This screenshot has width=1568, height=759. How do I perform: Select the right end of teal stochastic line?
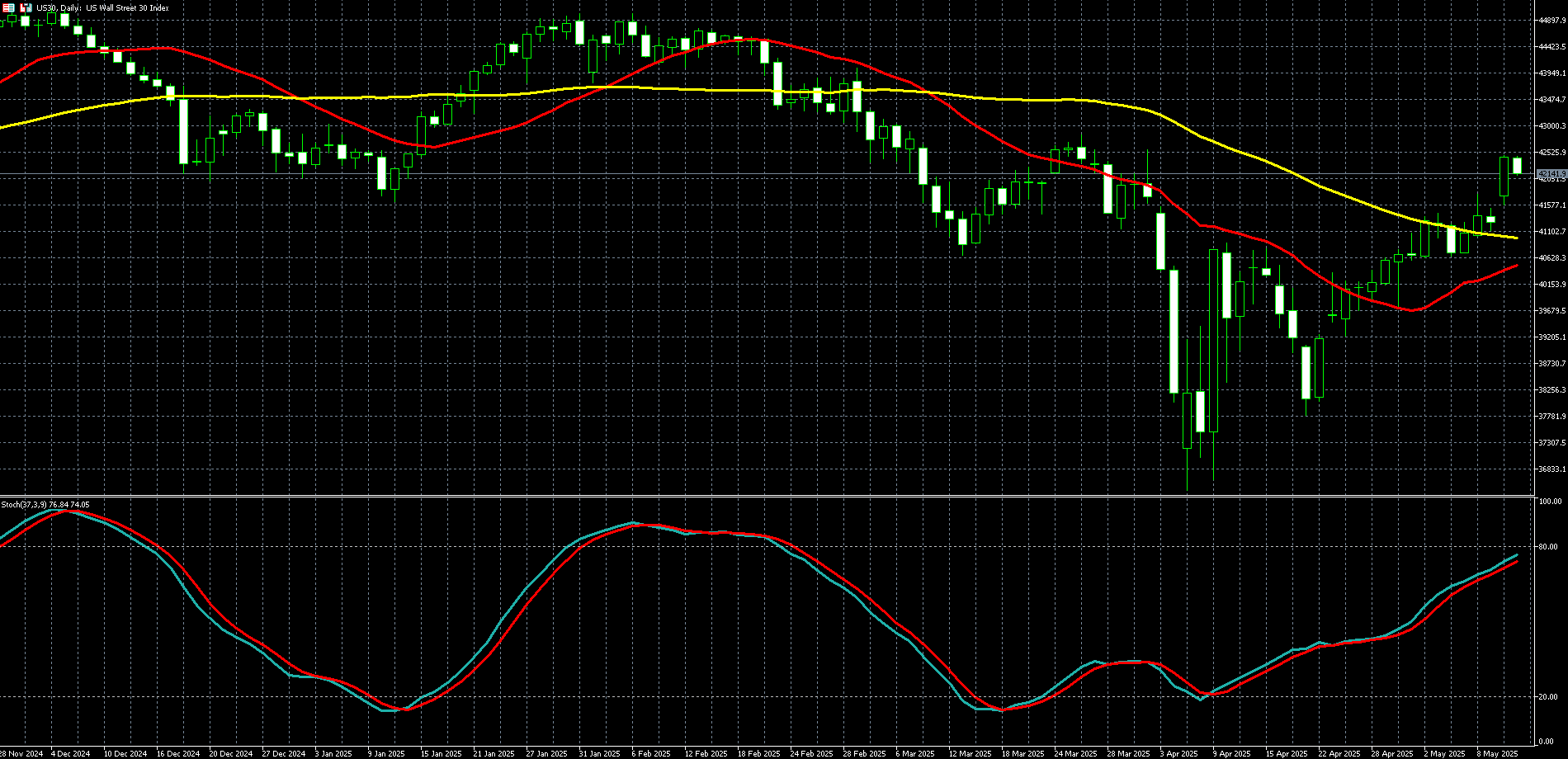(1517, 556)
